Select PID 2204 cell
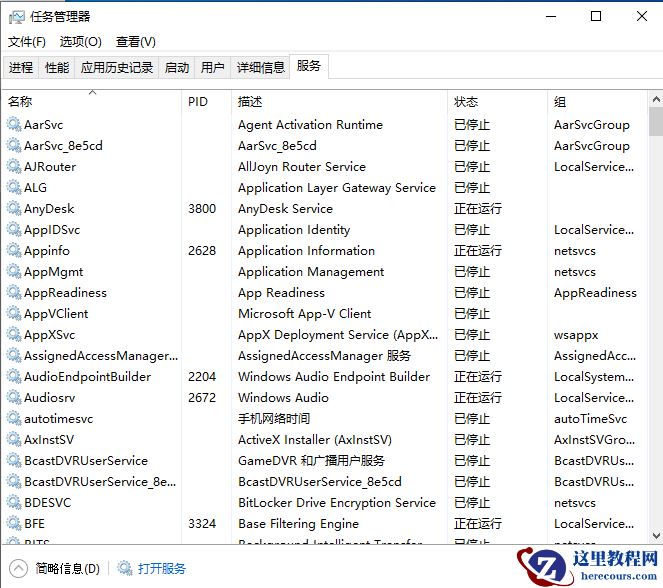This screenshot has width=663, height=588. pos(202,377)
